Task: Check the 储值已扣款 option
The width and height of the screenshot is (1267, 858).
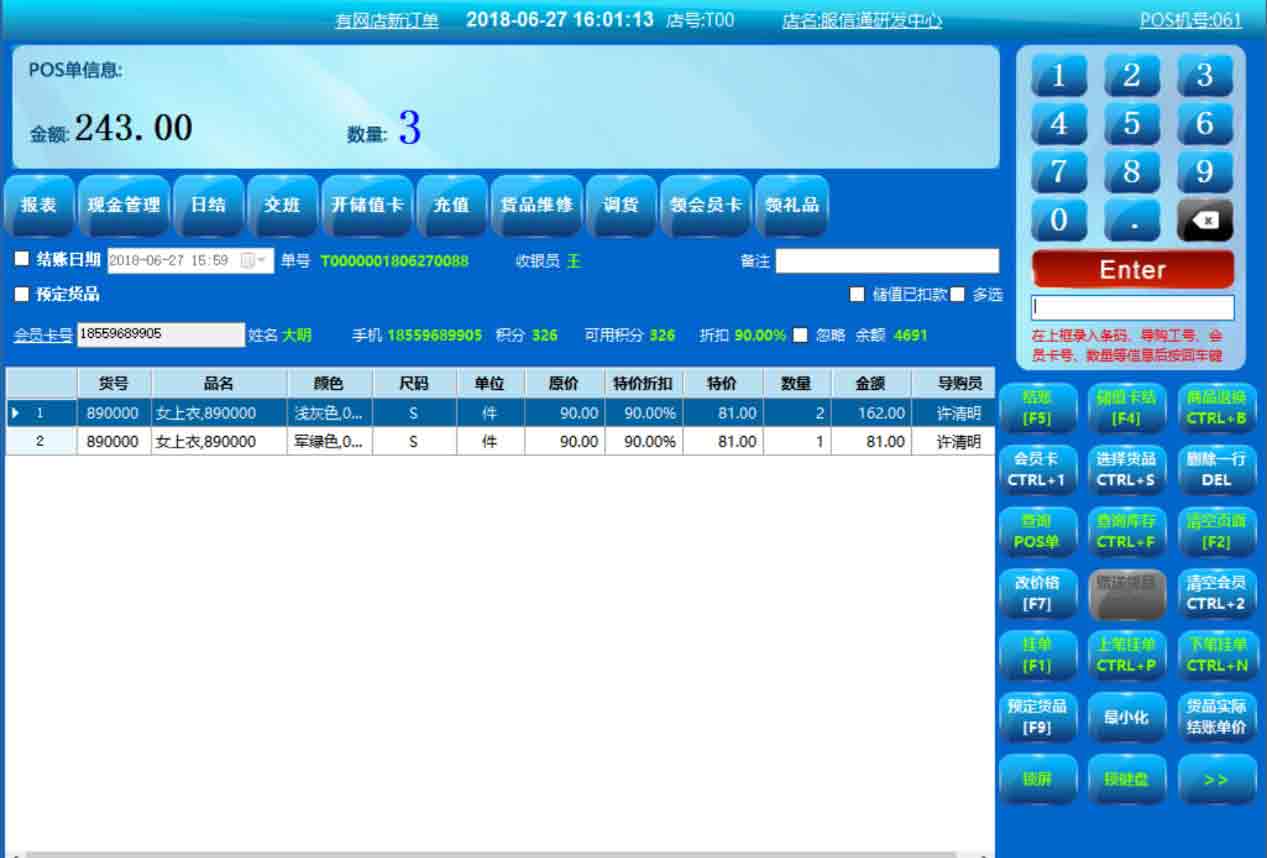Action: [x=856, y=295]
